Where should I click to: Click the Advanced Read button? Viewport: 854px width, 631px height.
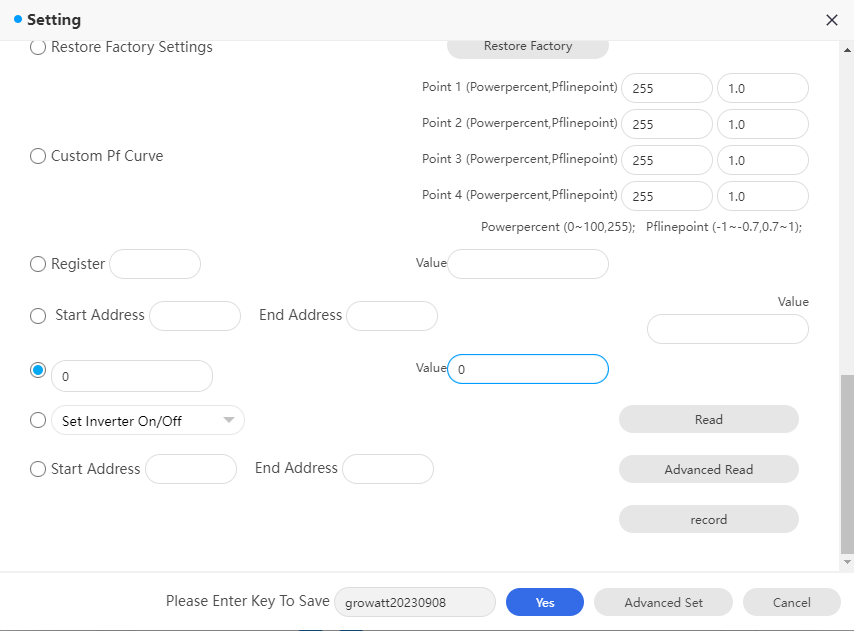pos(708,469)
